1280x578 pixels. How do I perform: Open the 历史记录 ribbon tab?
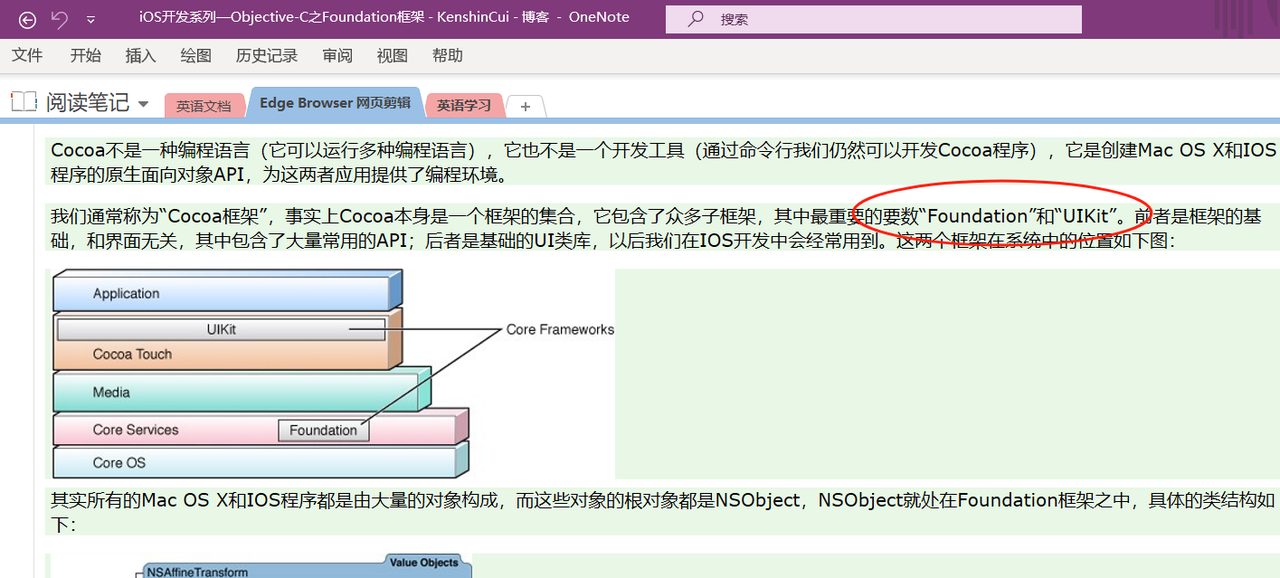tap(267, 55)
